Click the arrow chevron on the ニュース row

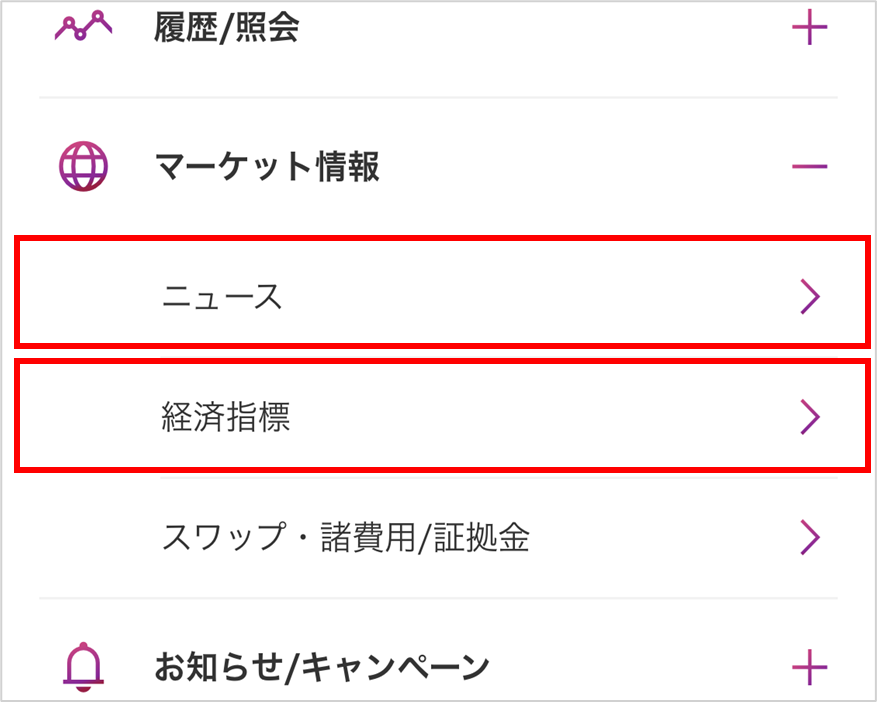click(x=810, y=297)
